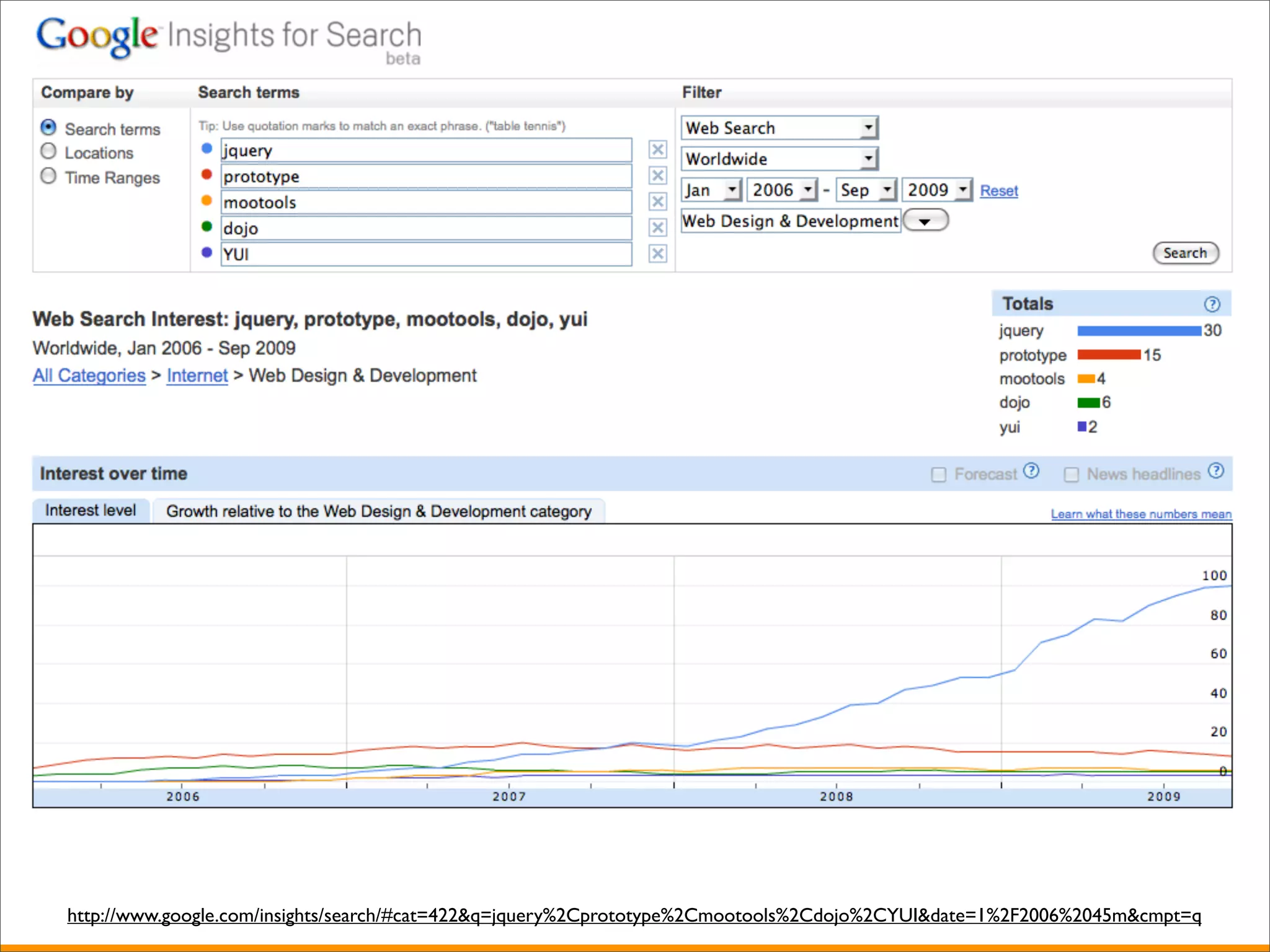Open the Worldwide location dropdown
Viewport: 1270px width, 952px height.
pos(779,159)
